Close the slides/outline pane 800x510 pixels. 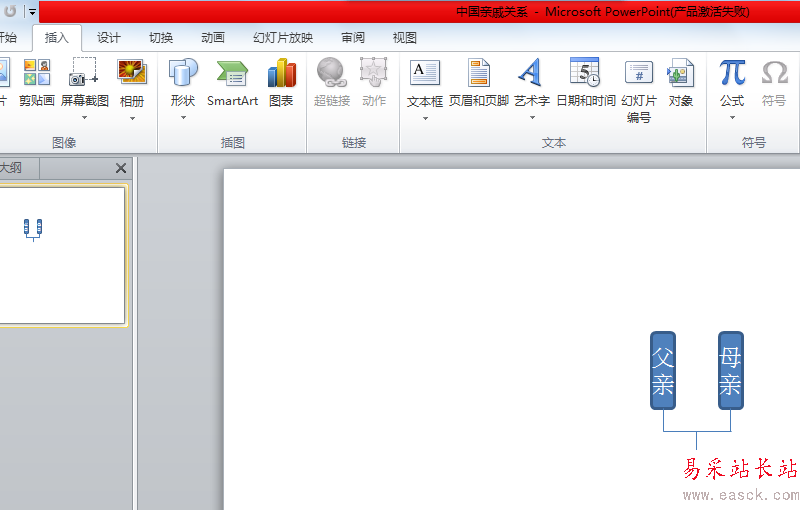[121, 168]
